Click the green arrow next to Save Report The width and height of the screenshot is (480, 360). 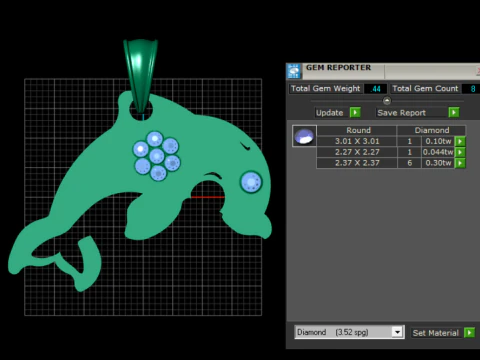point(454,113)
